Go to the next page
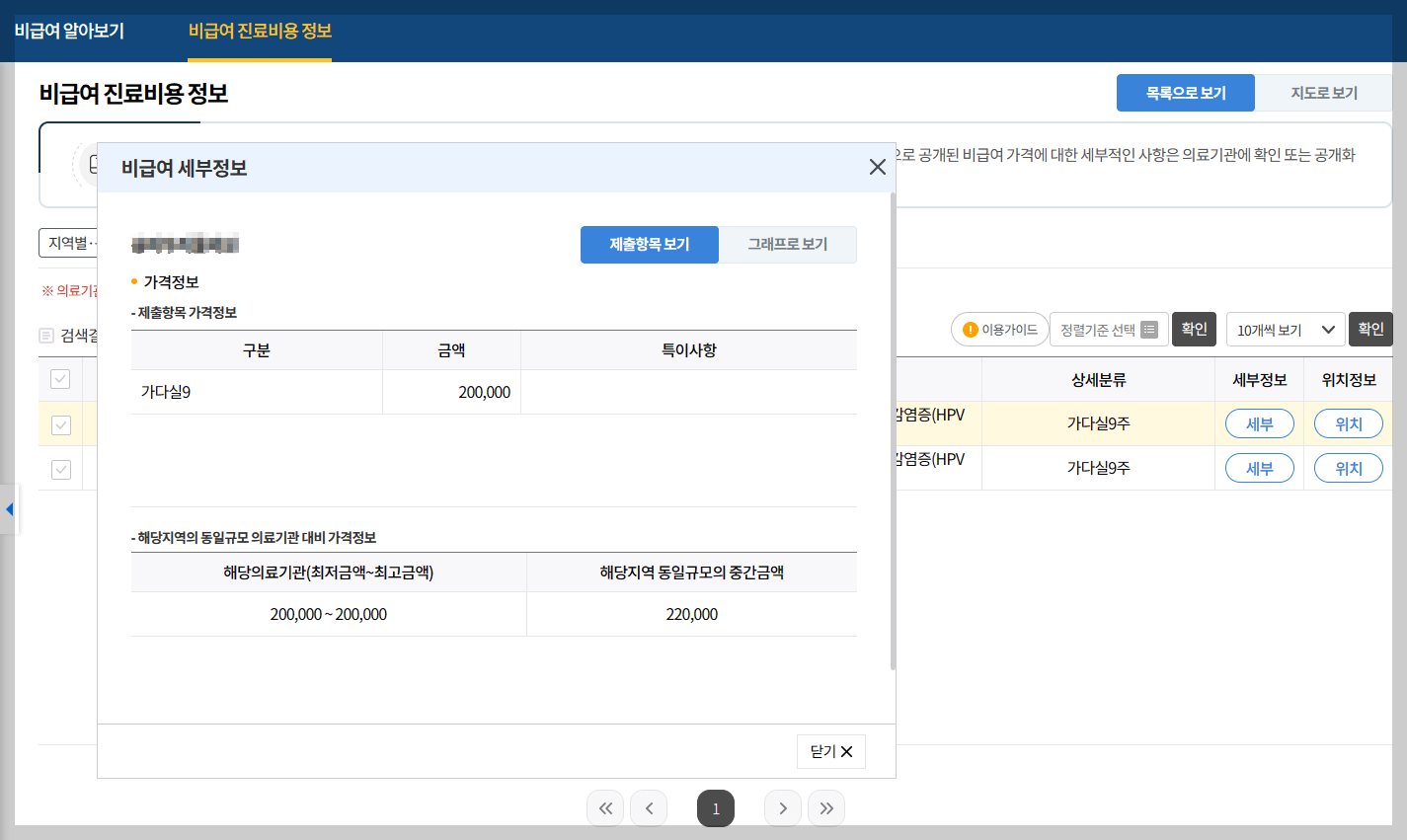 783,808
